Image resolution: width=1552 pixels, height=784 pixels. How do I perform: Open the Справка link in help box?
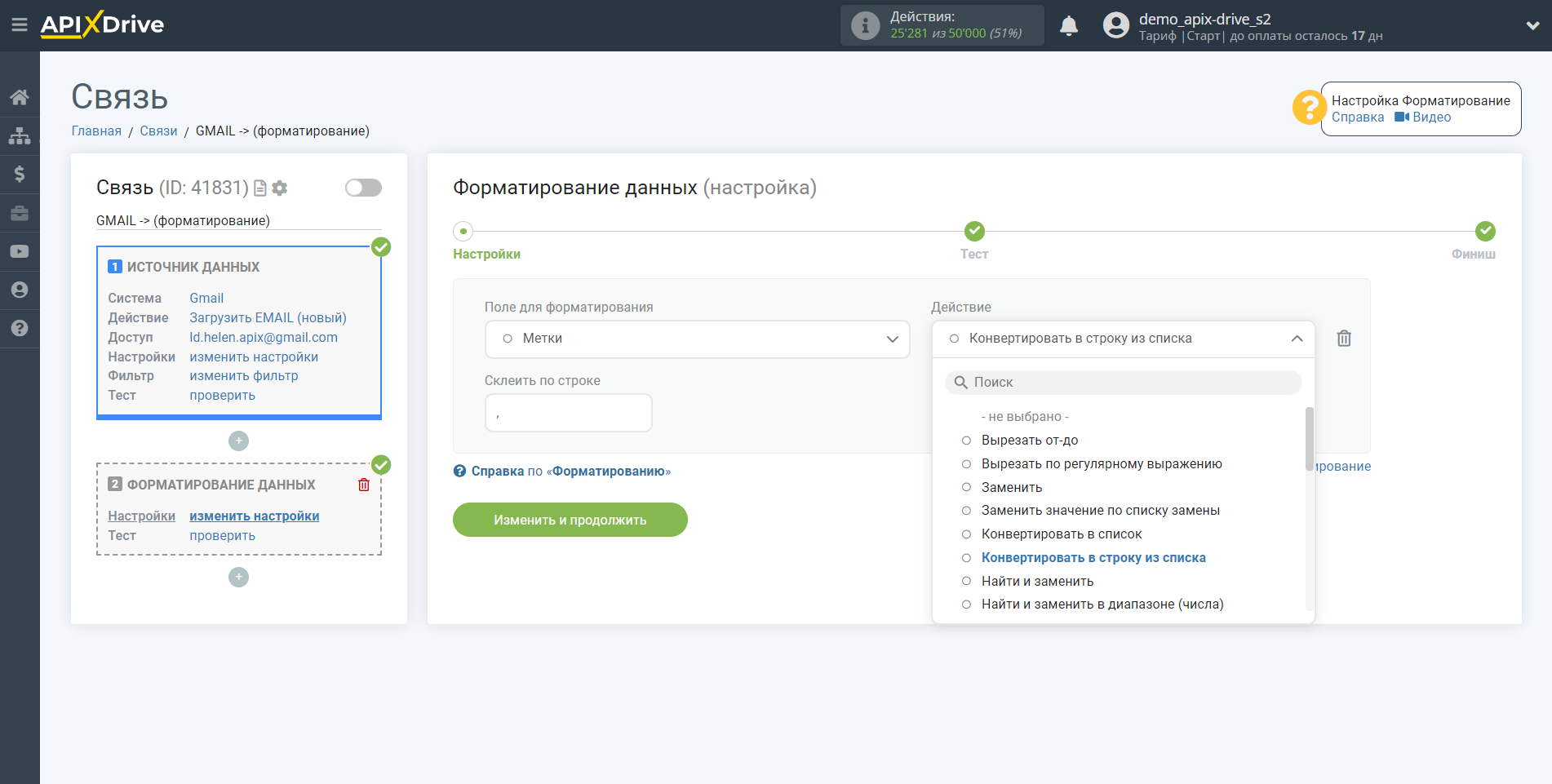1358,117
